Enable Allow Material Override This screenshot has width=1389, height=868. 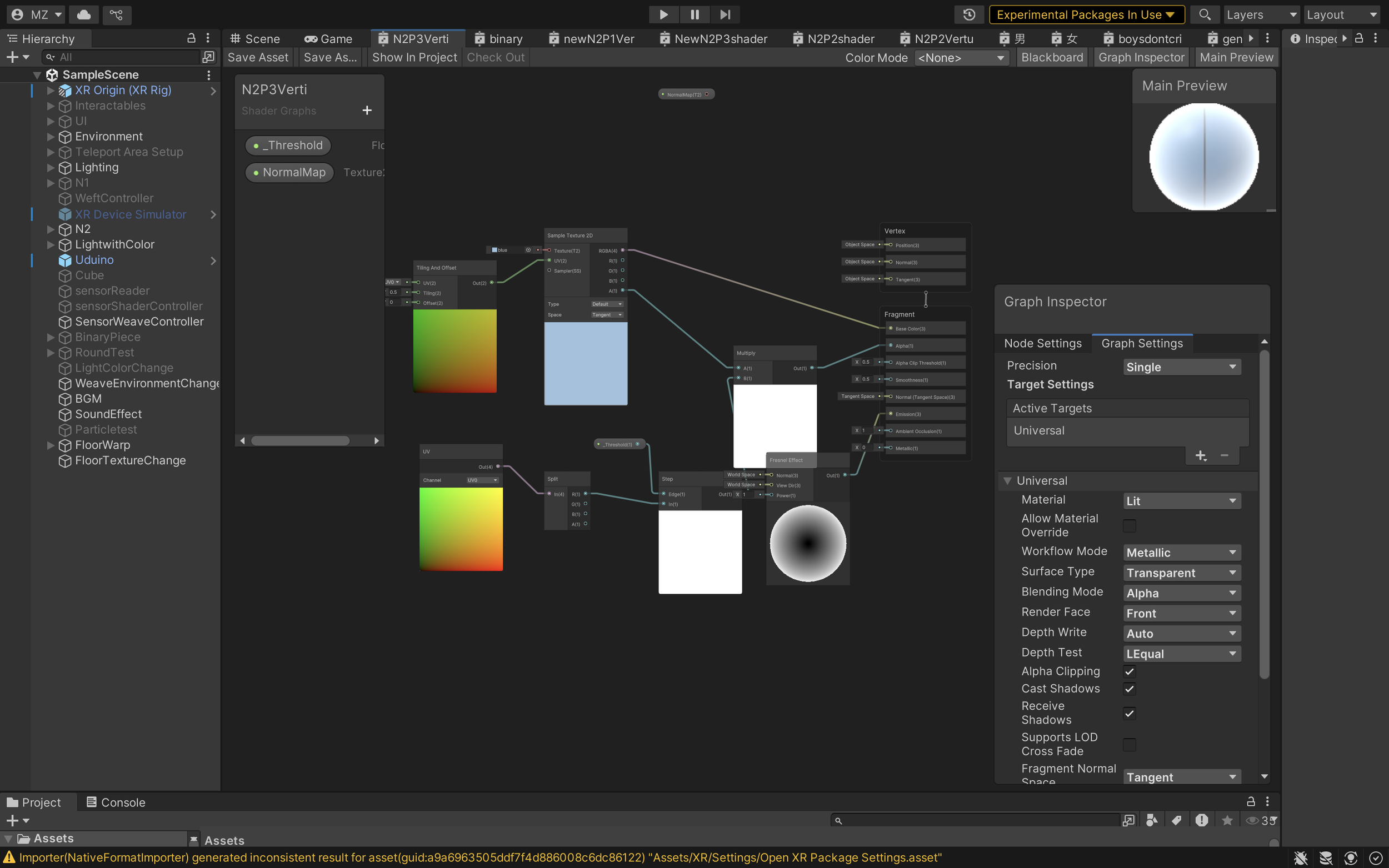coord(1129,525)
